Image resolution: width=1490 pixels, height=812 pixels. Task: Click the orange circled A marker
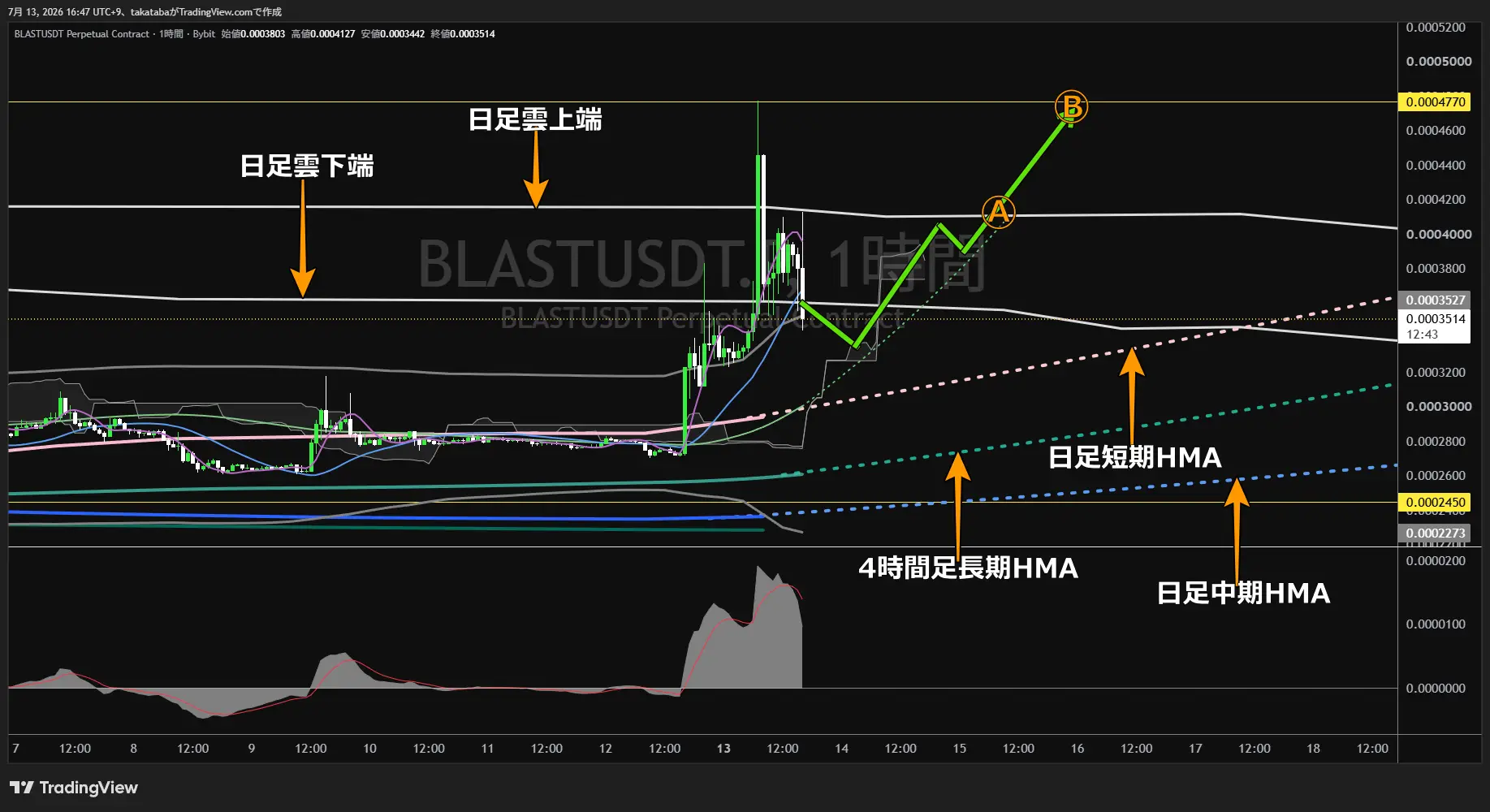(x=998, y=212)
